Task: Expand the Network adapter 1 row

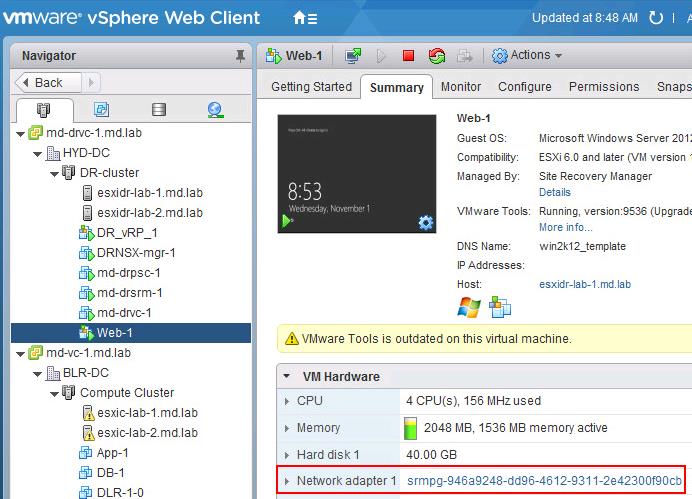Action: [287, 481]
